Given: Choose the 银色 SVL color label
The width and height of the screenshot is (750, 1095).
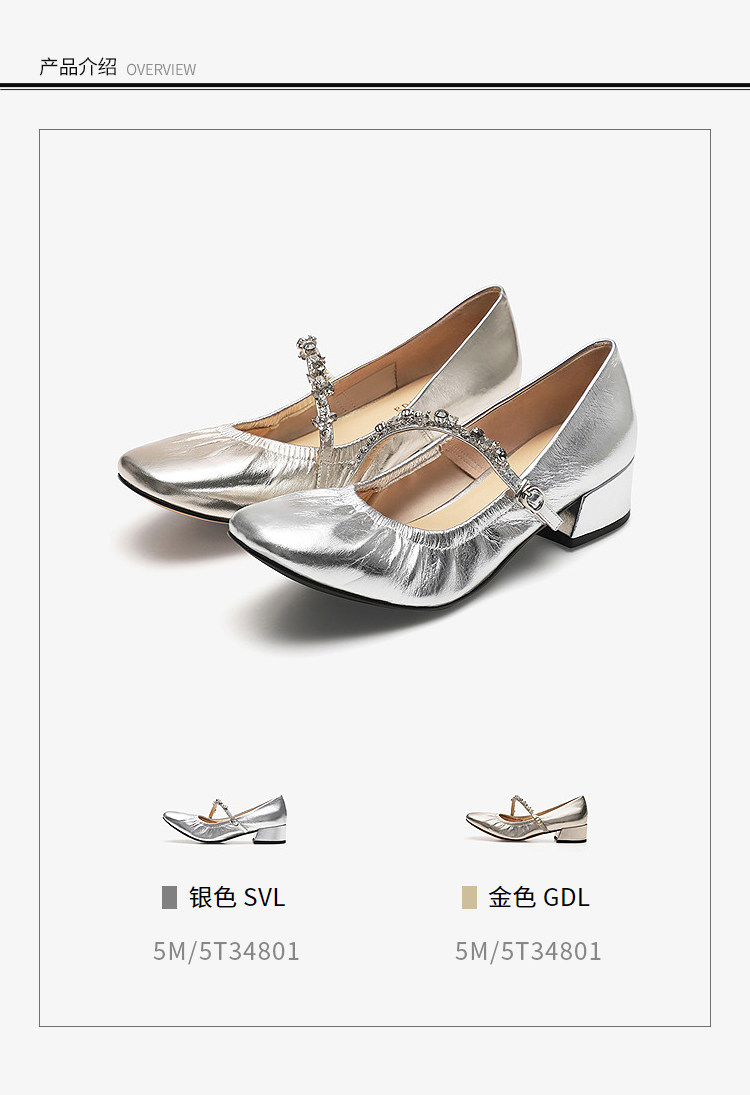Looking at the screenshot, I should 237,897.
